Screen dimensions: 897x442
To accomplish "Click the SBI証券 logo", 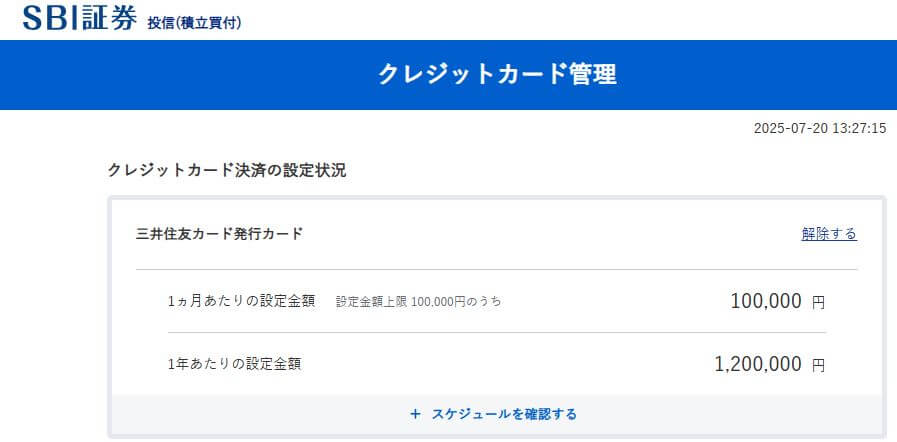I will 80,17.
